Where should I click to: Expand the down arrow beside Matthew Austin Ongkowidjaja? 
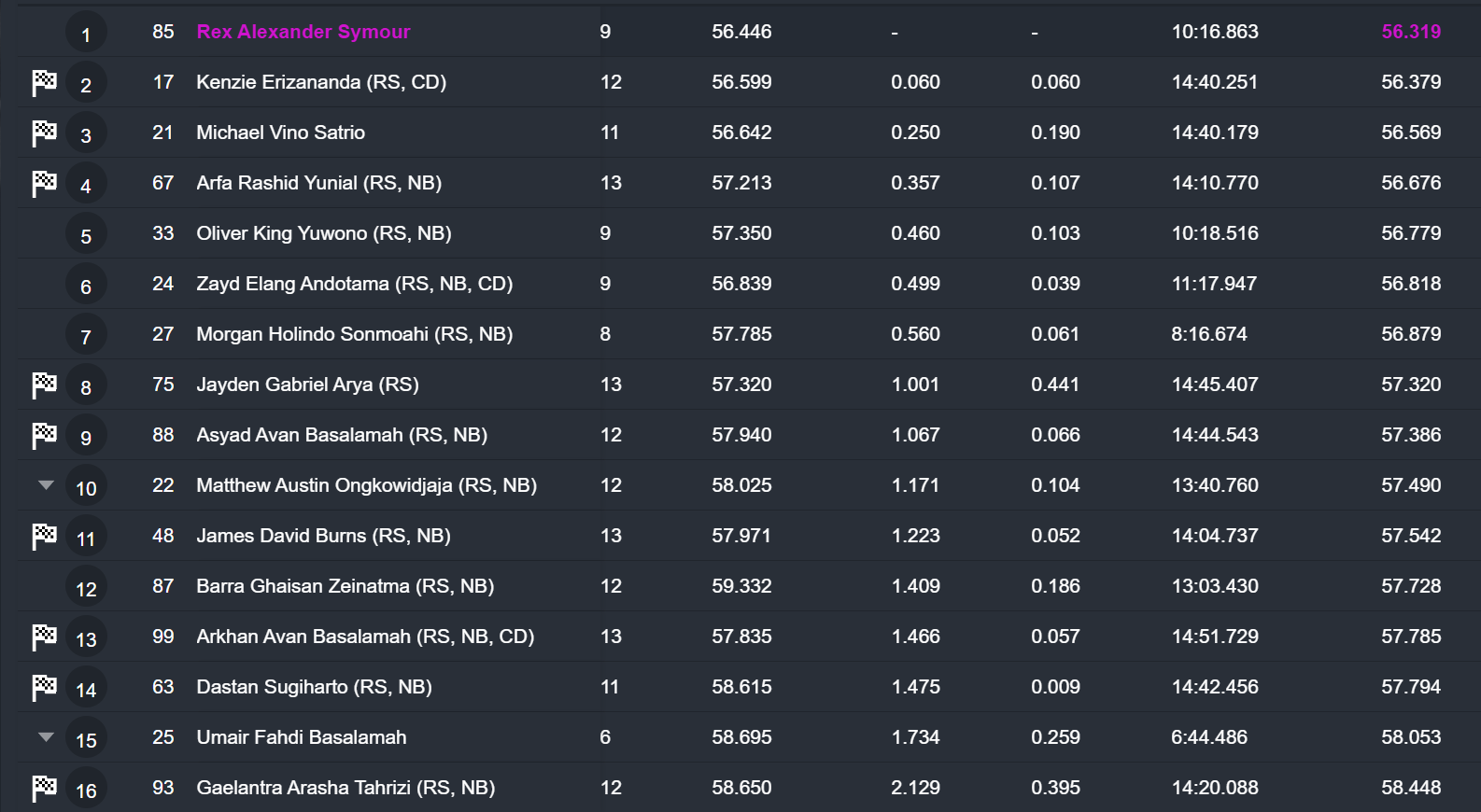tap(46, 485)
